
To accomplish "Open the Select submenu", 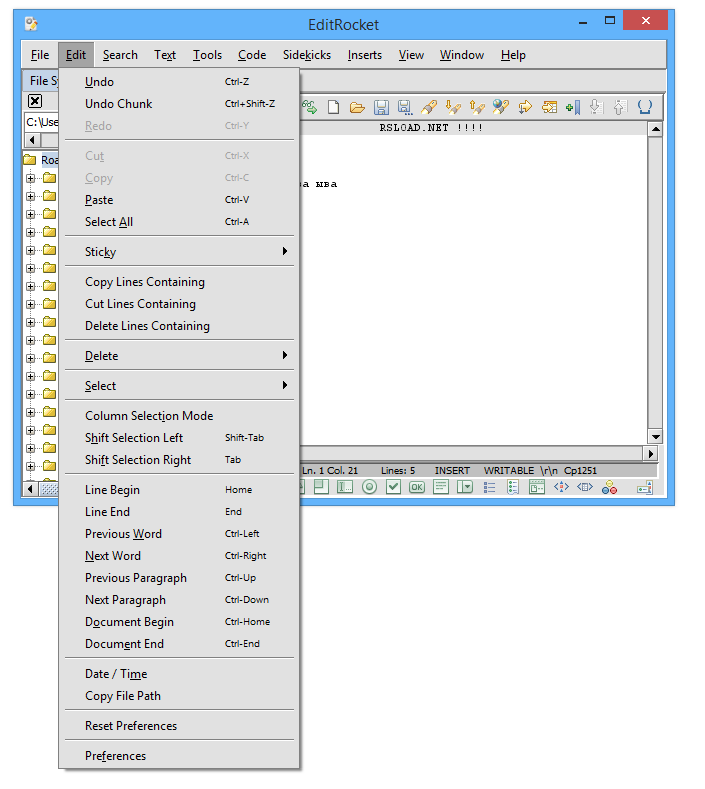I will click(x=179, y=385).
